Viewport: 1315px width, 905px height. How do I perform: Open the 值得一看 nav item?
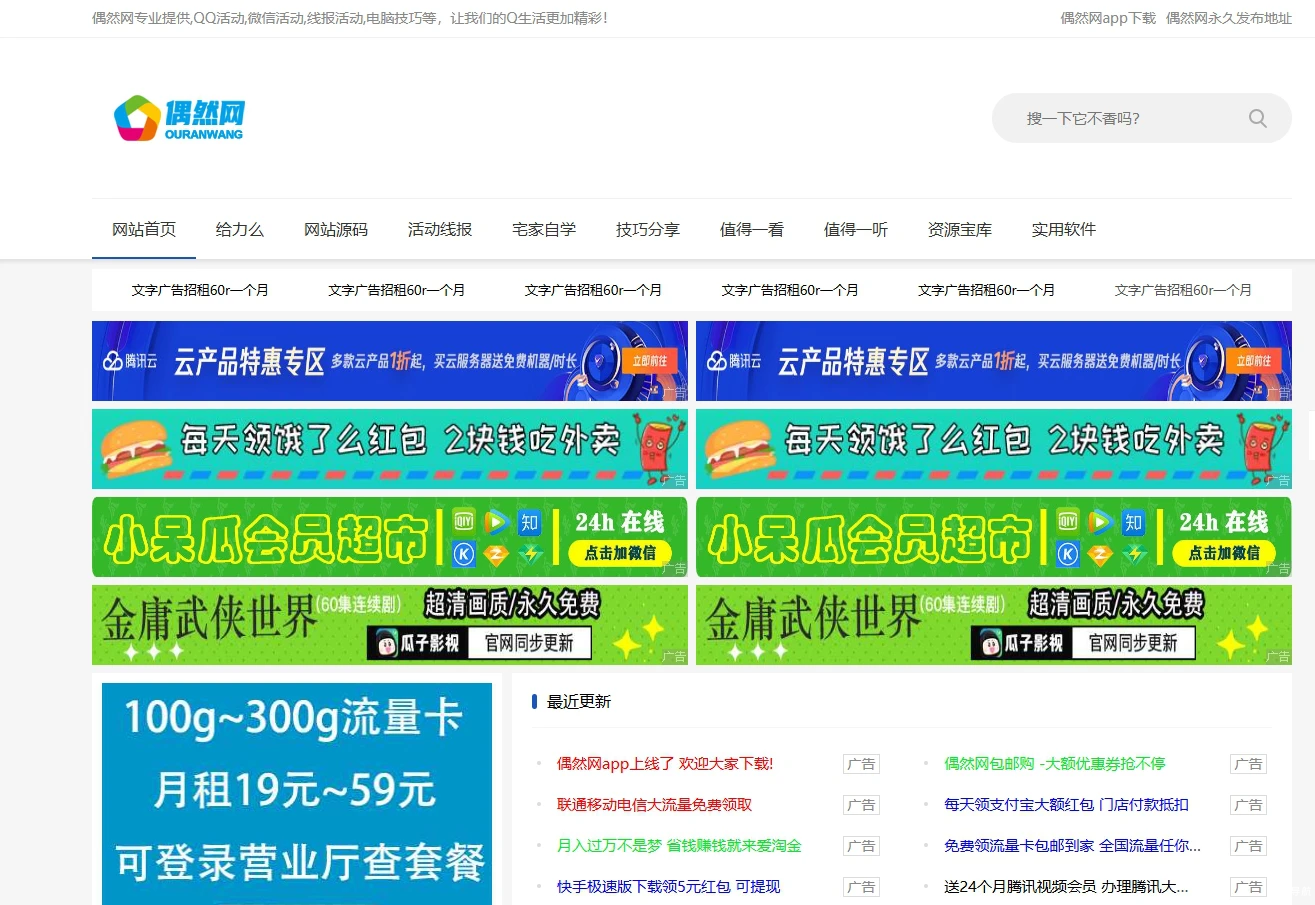click(752, 230)
